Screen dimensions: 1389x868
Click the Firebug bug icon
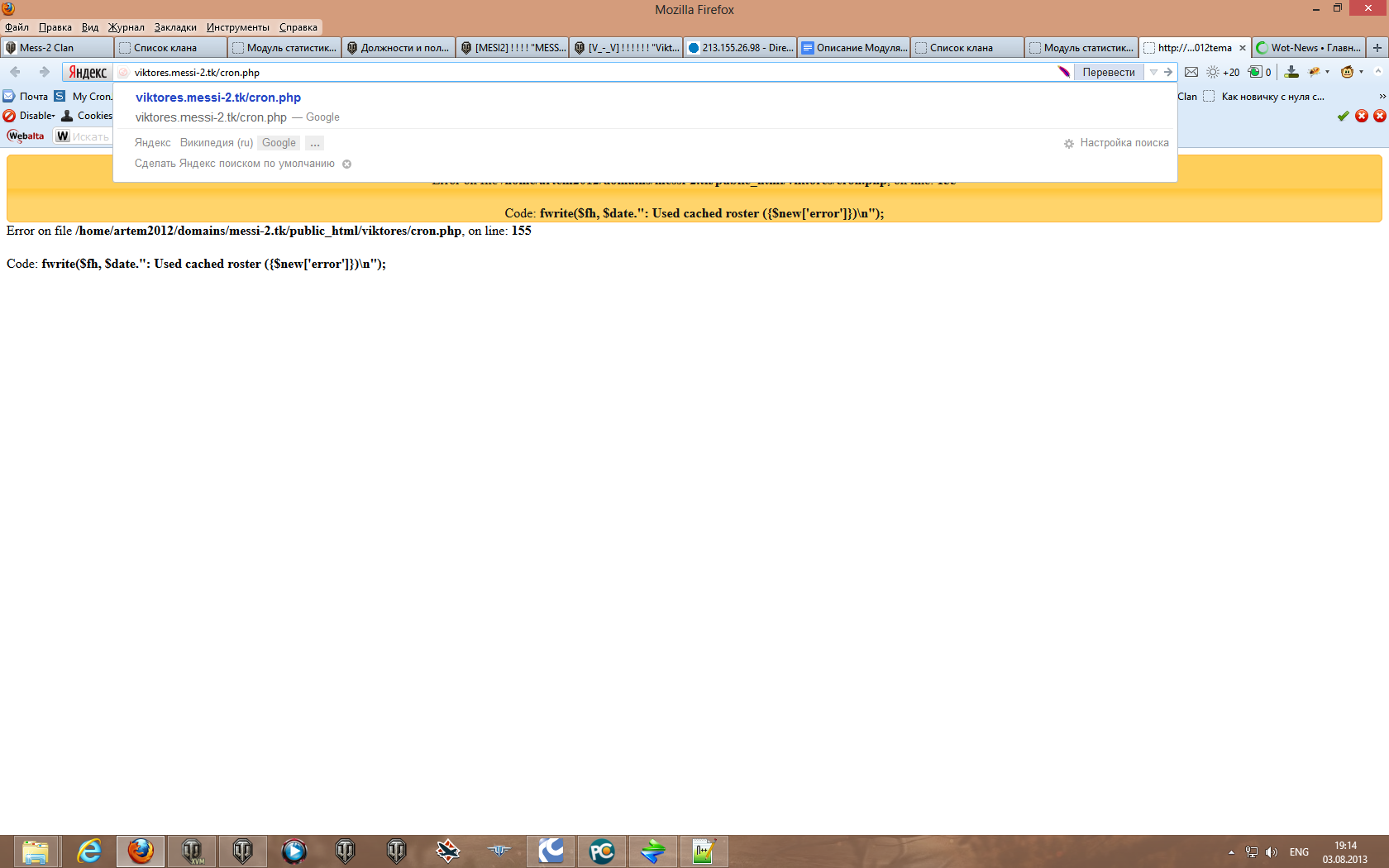(x=1315, y=72)
